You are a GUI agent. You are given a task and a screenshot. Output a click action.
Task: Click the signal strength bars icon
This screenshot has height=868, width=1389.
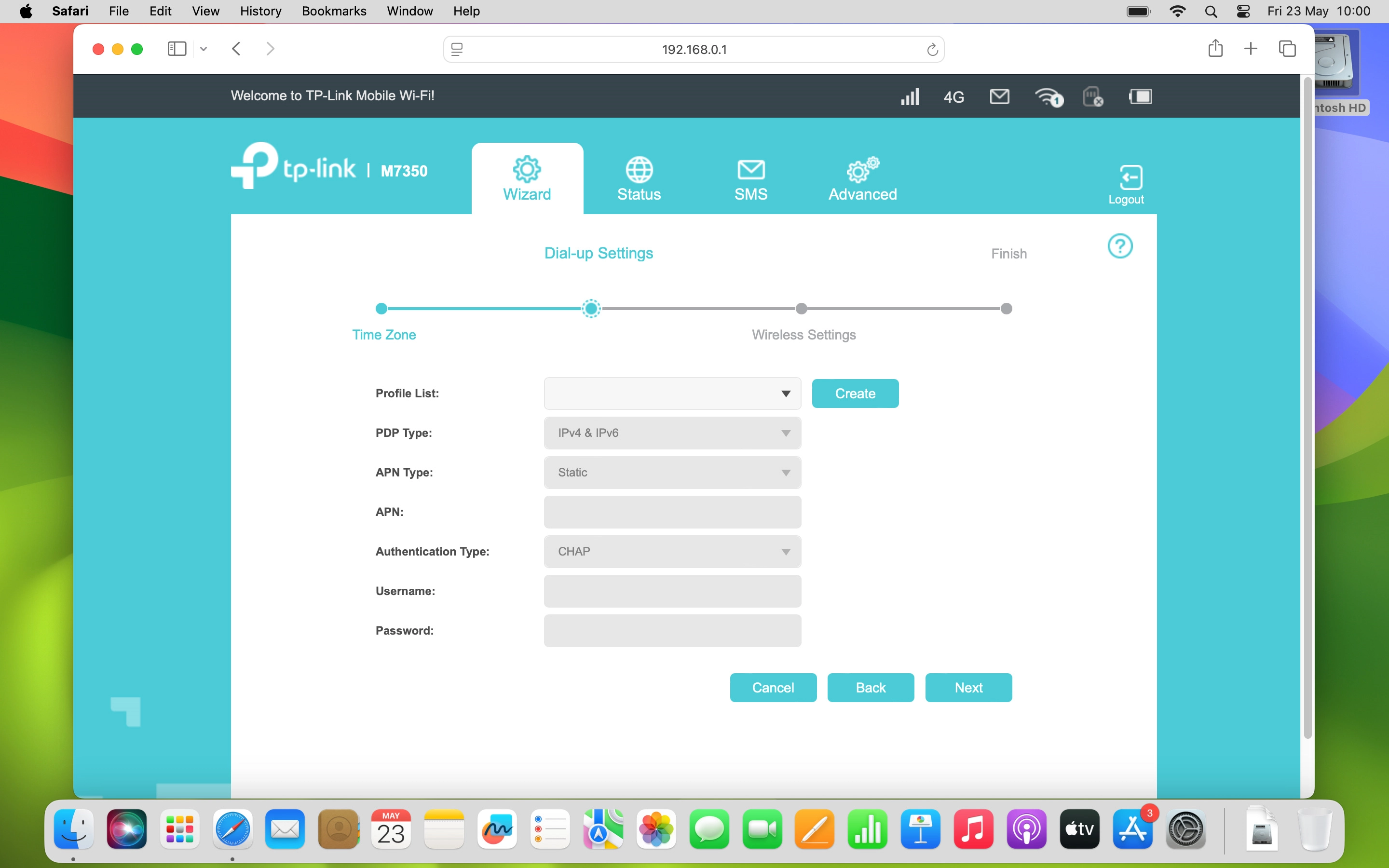point(910,96)
